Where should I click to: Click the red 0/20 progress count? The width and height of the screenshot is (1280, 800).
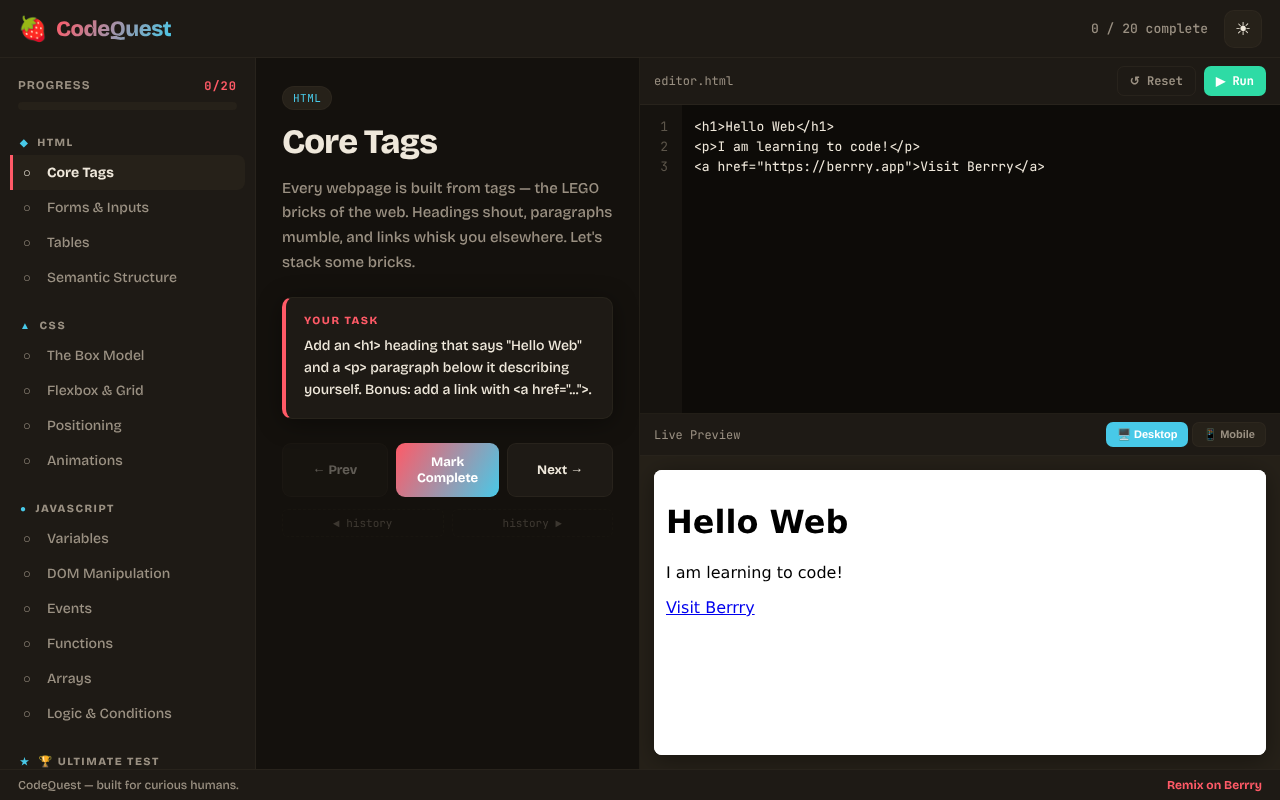tap(220, 86)
